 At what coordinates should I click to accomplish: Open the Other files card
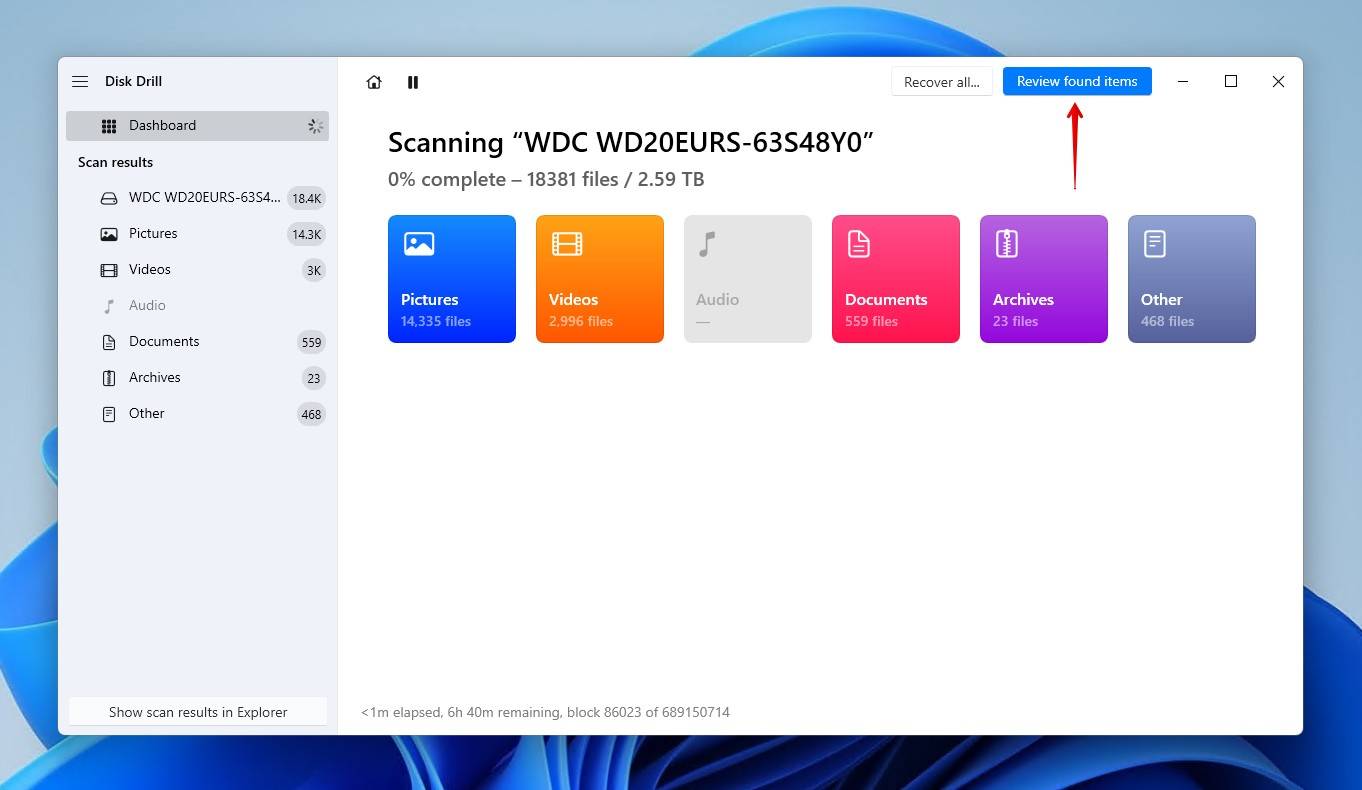tap(1192, 279)
